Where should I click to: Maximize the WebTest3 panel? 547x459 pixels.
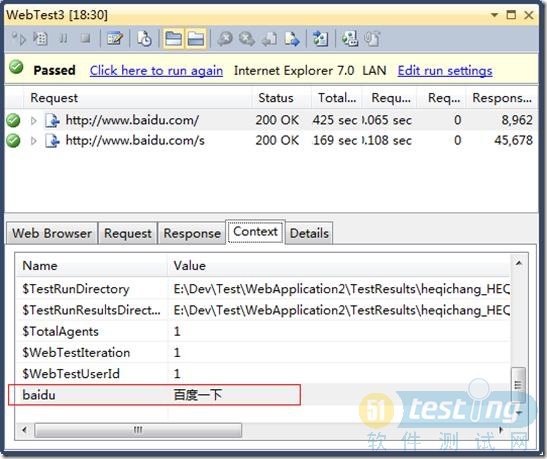pyautogui.click(x=511, y=15)
